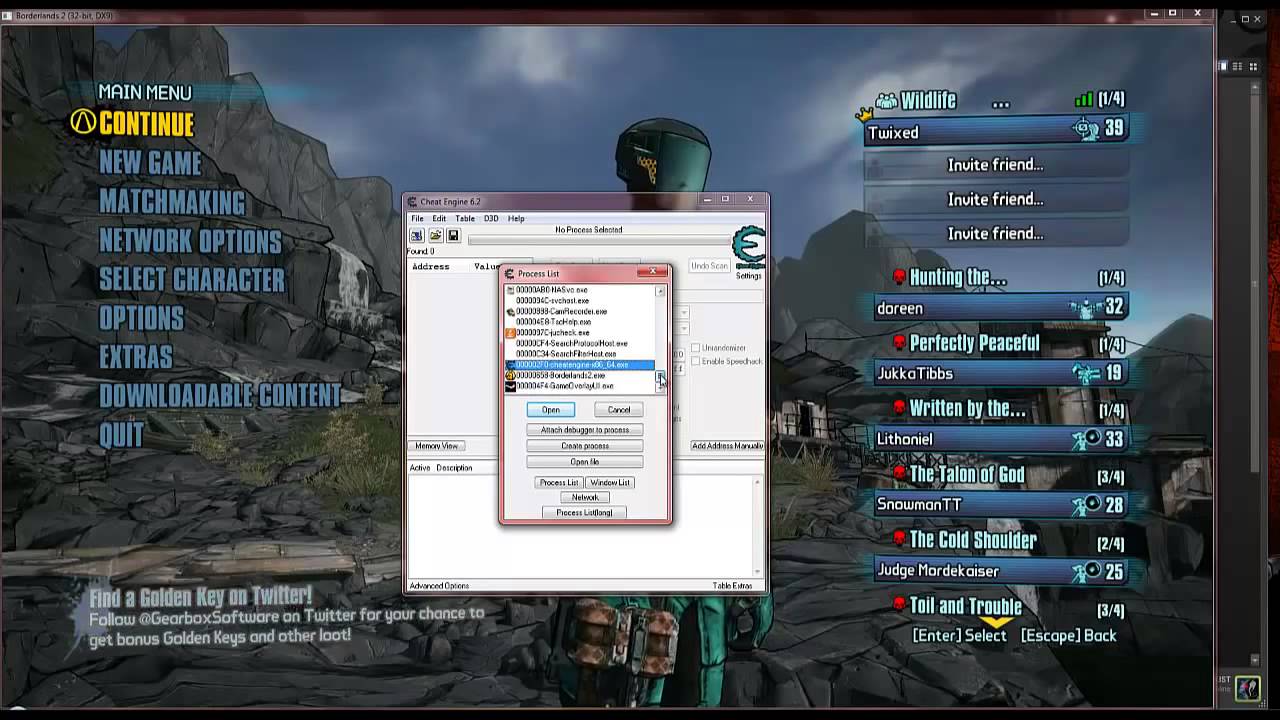This screenshot has width=1280, height=720.
Task: Click CamRecorder.exe process icon
Action: [510, 311]
